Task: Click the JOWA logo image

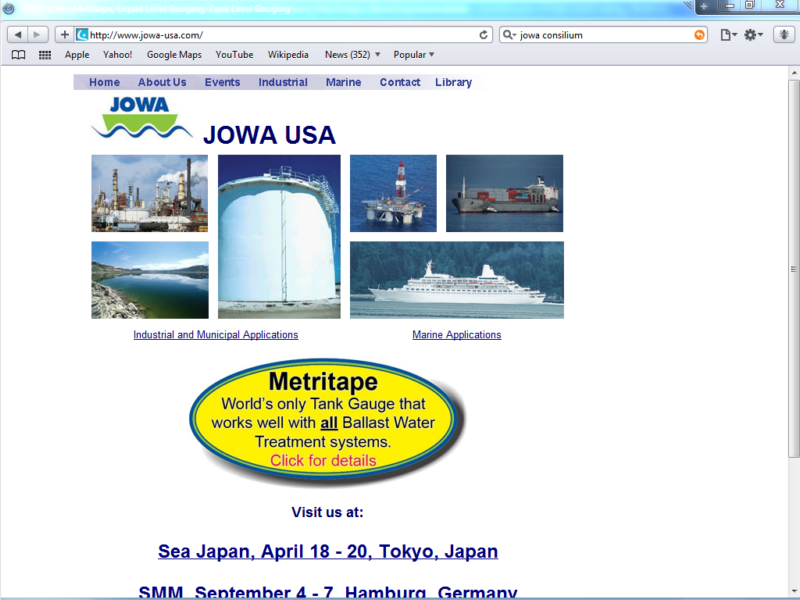Action: point(142,118)
